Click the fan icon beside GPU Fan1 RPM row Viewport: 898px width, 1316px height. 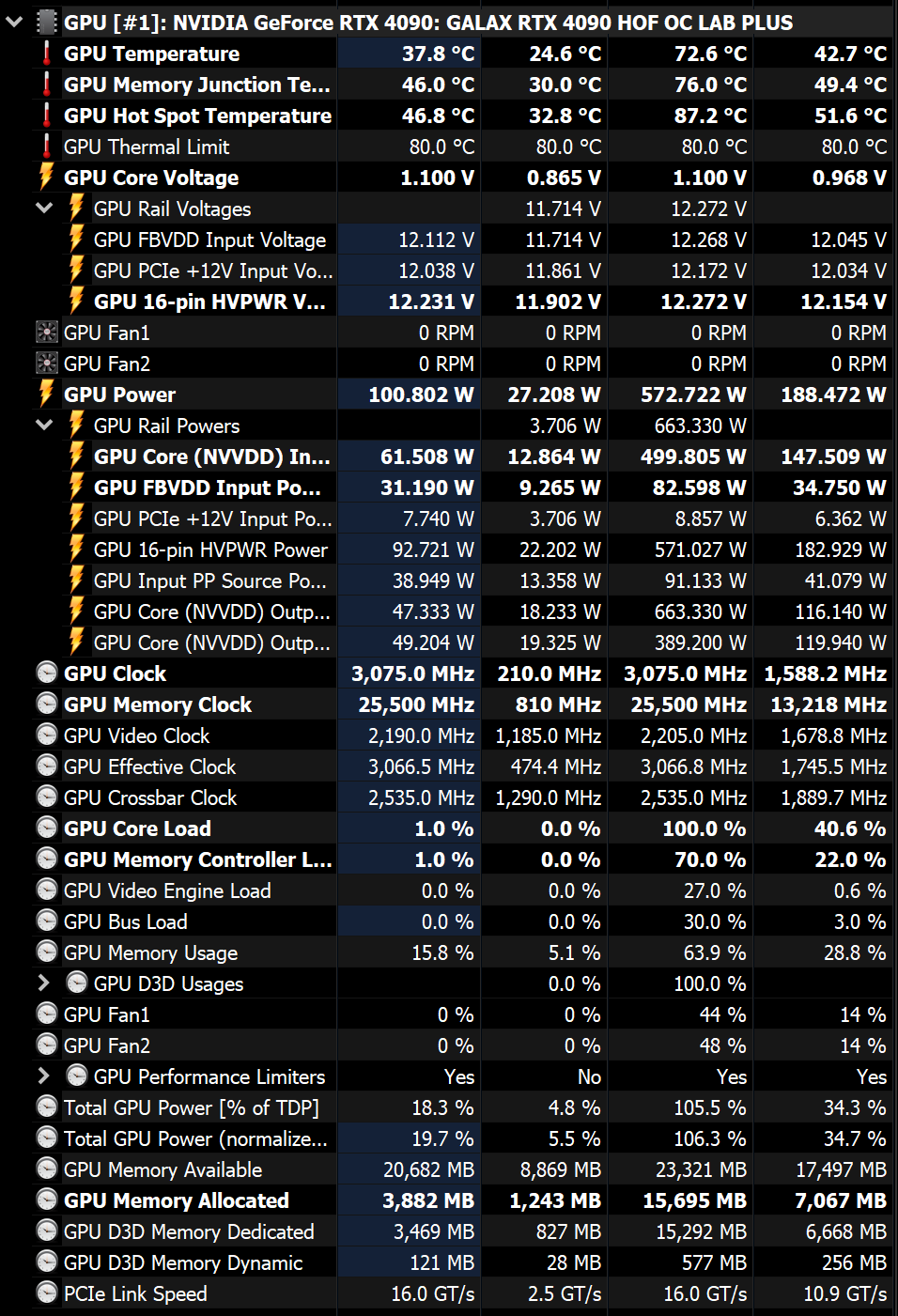coord(47,333)
